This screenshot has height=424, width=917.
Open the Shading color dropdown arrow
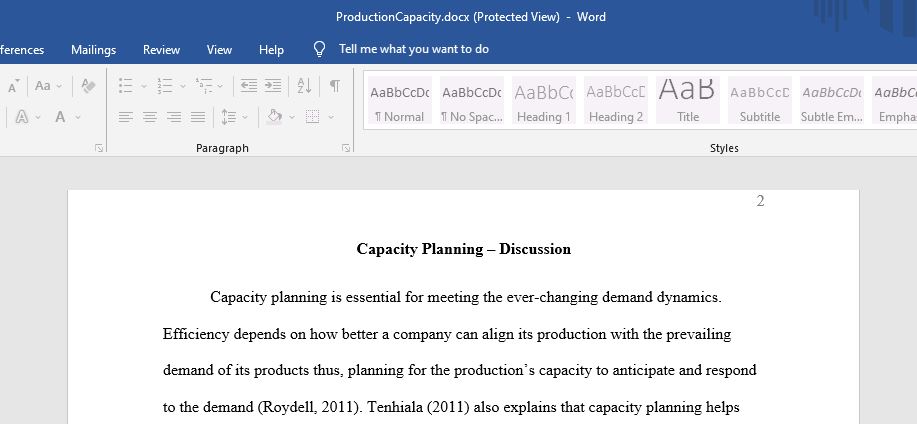tap(291, 118)
